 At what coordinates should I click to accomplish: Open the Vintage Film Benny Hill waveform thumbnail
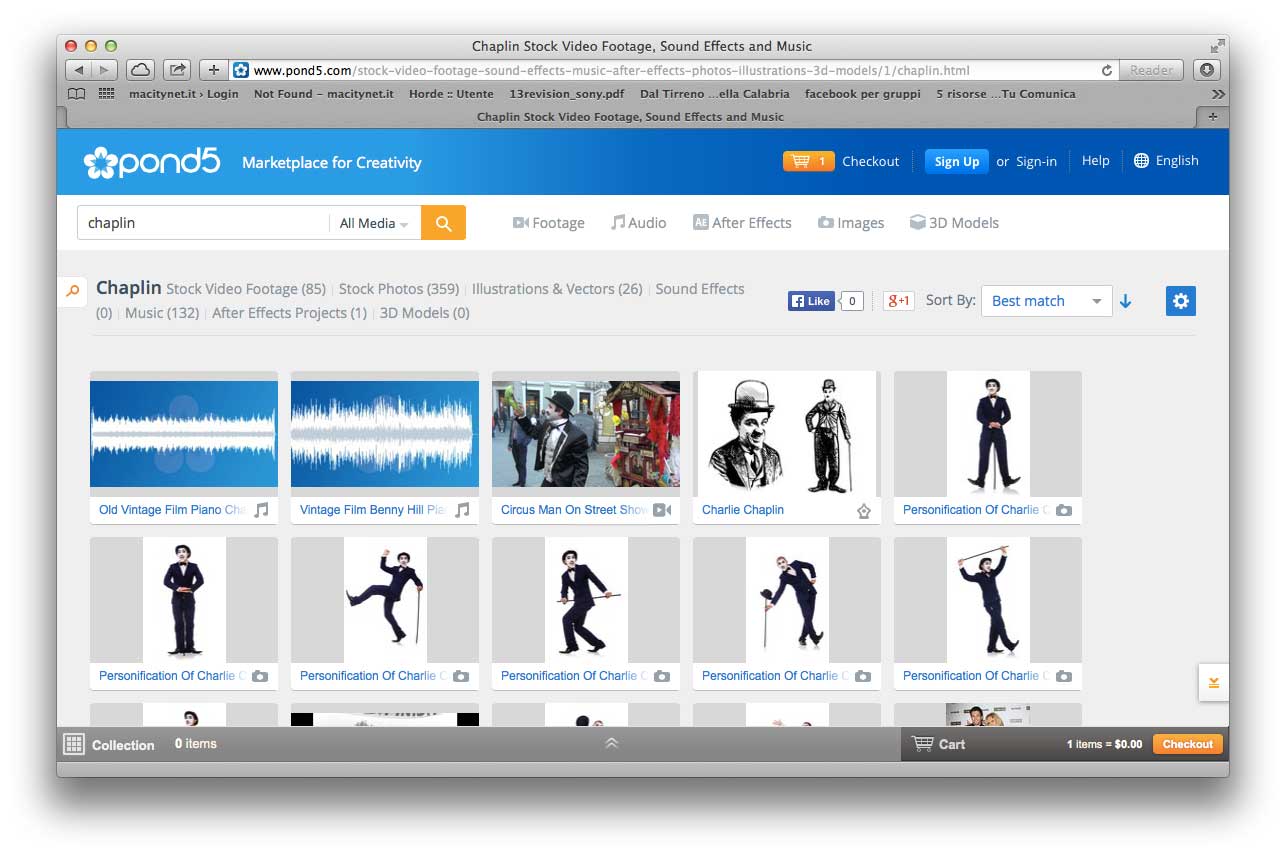(x=385, y=434)
